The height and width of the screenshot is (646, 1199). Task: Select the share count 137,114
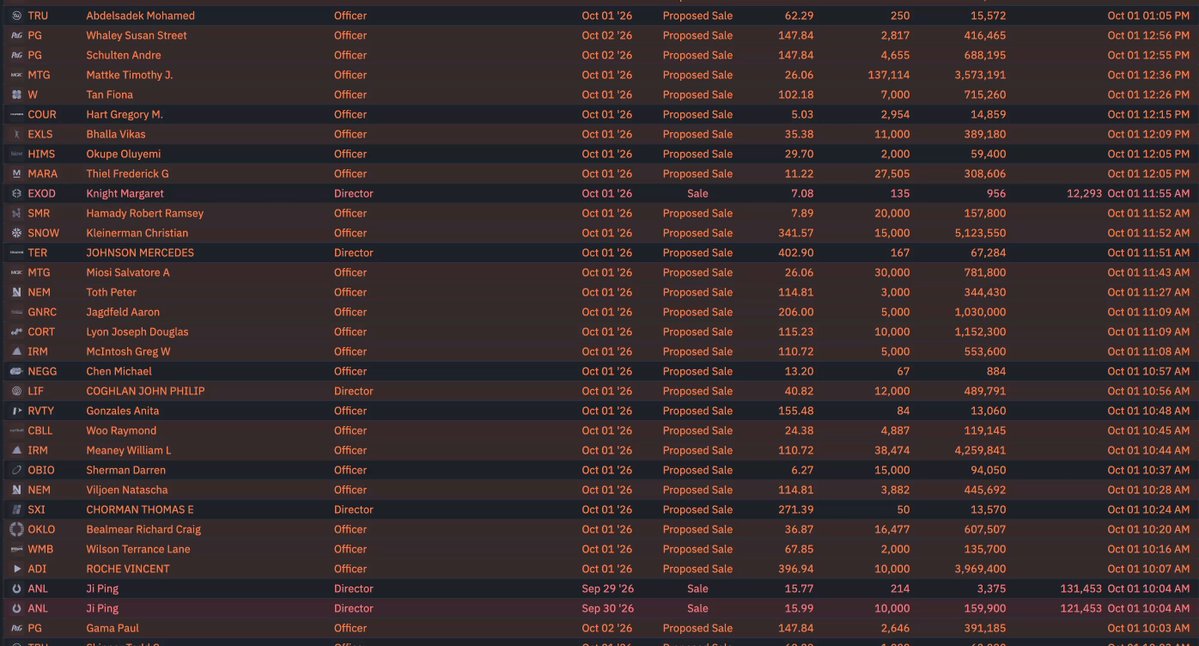(x=889, y=75)
